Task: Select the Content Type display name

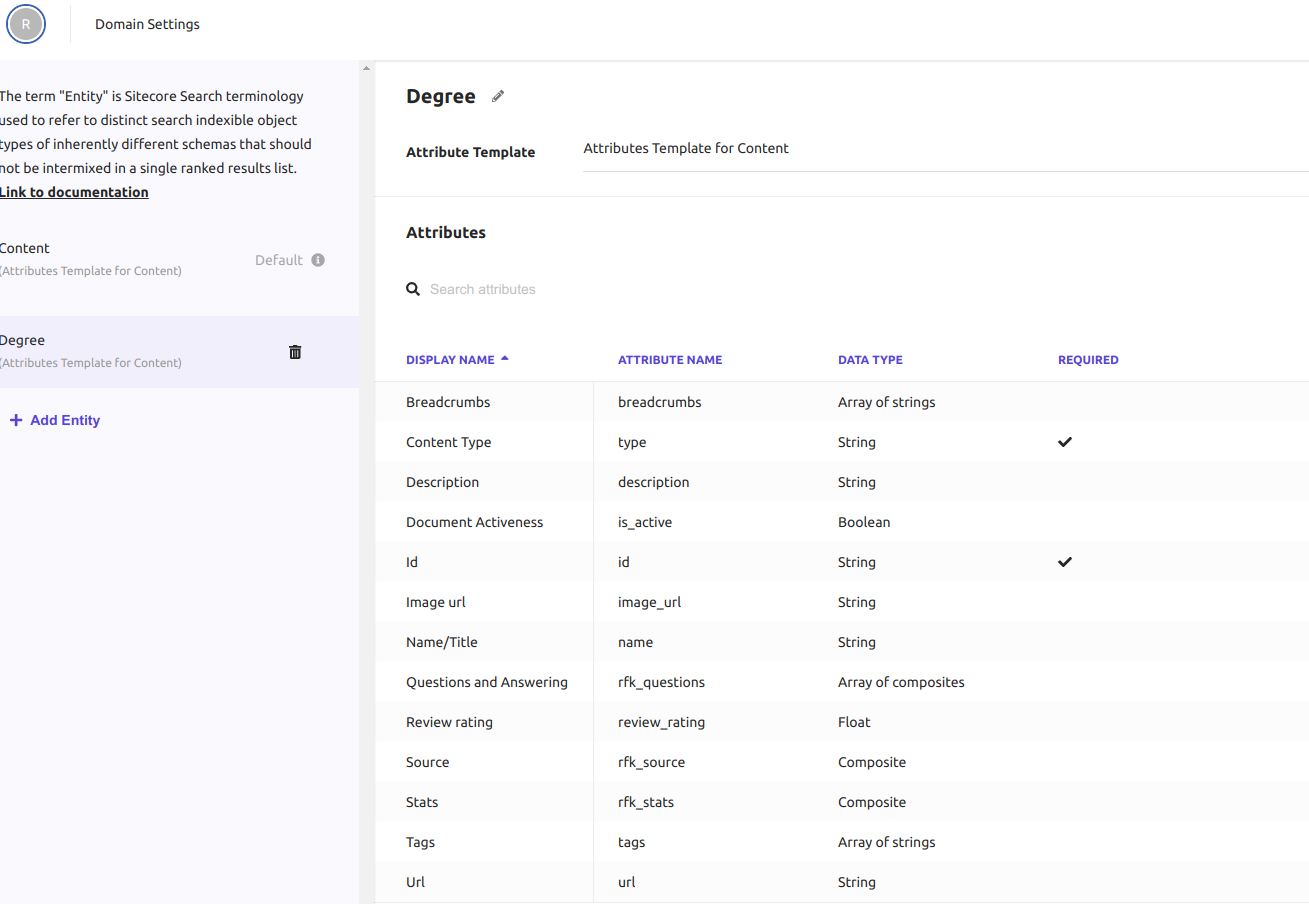Action: (449, 442)
